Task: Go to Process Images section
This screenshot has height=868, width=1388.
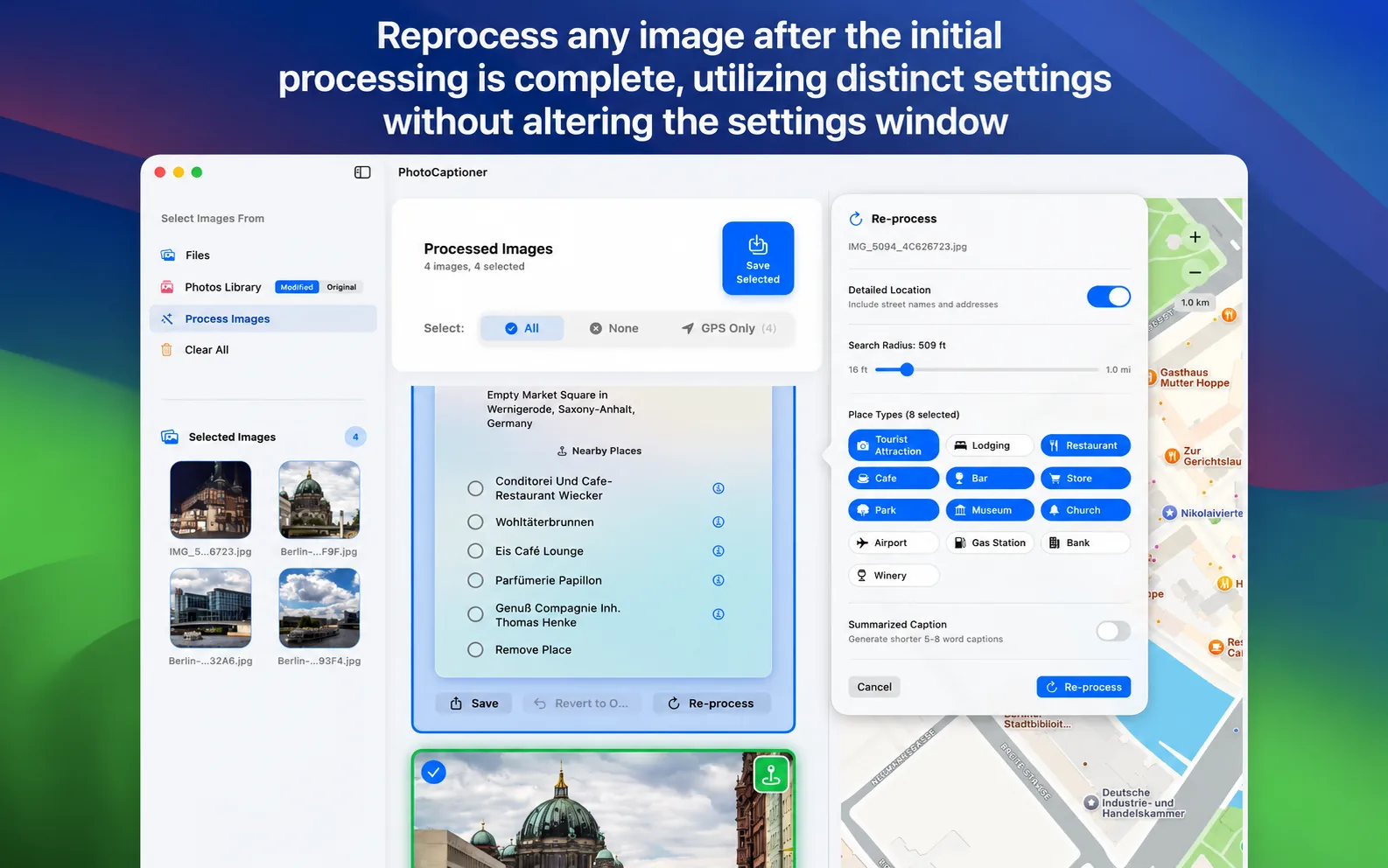Action: click(x=263, y=318)
